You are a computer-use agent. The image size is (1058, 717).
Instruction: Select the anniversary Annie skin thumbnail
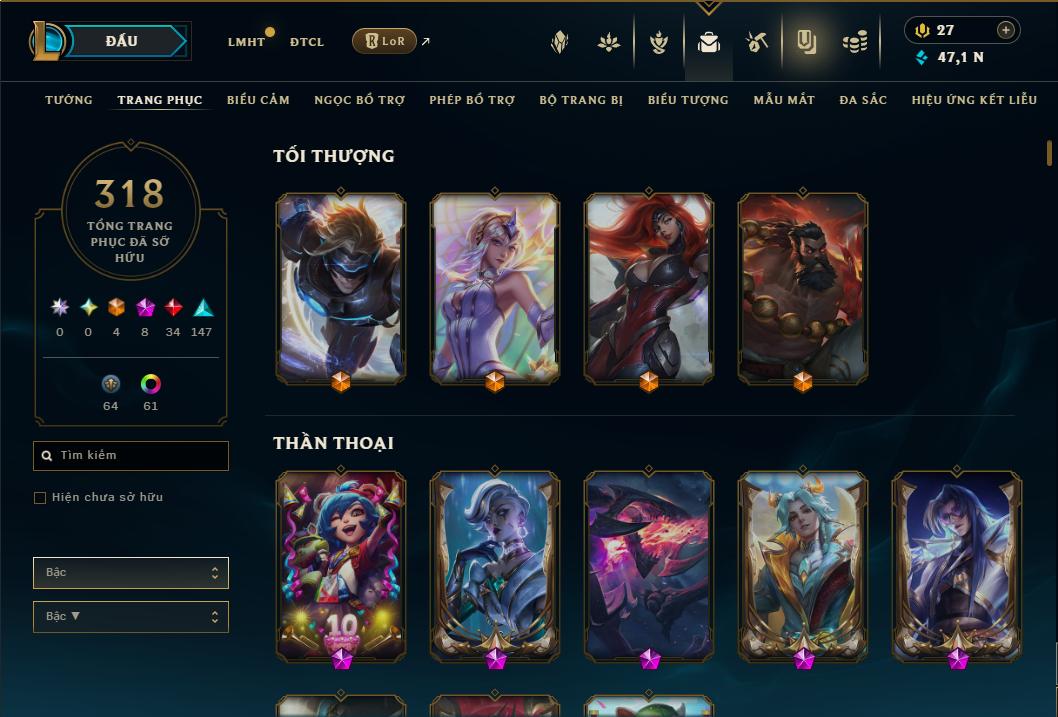click(x=341, y=565)
